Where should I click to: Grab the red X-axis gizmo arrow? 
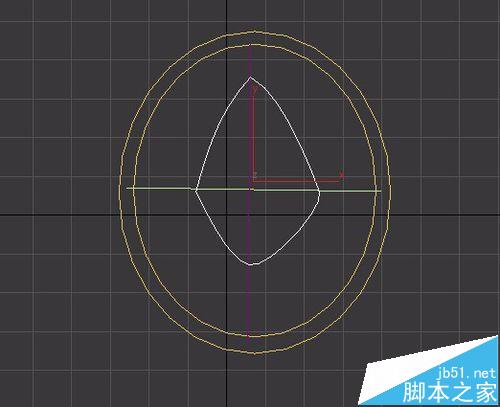[298, 181]
